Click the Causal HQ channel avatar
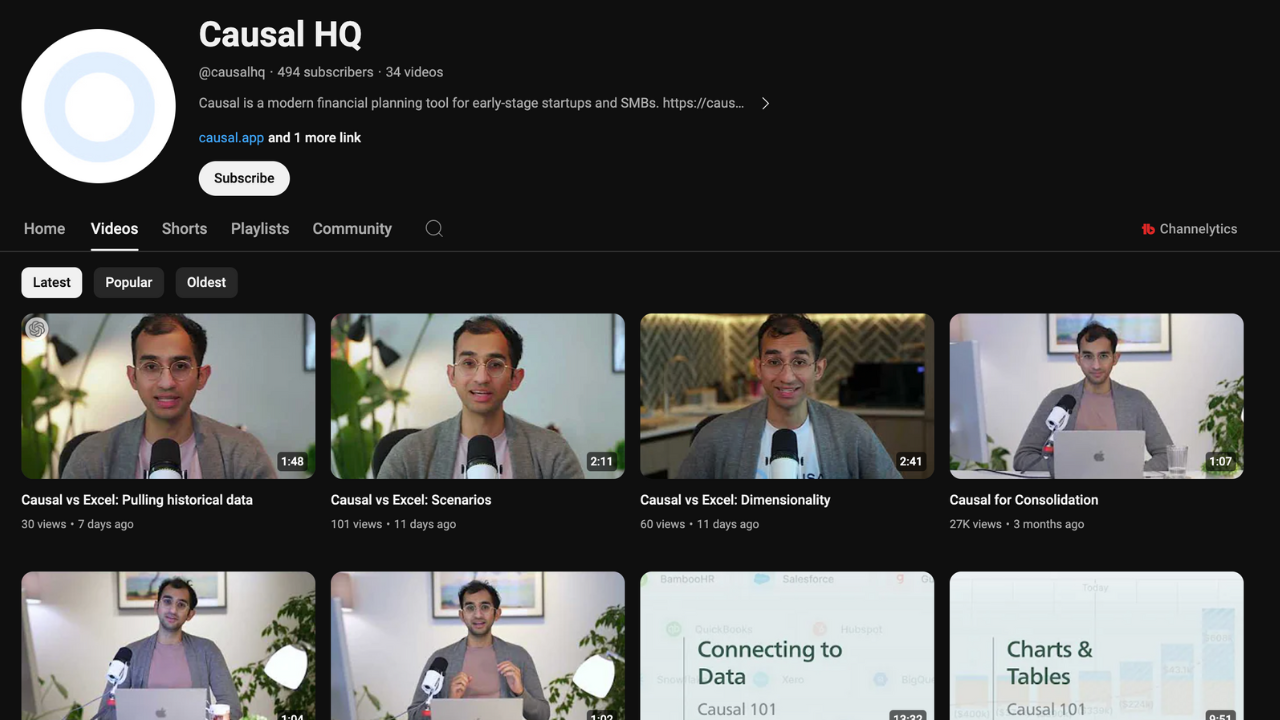 click(x=98, y=106)
